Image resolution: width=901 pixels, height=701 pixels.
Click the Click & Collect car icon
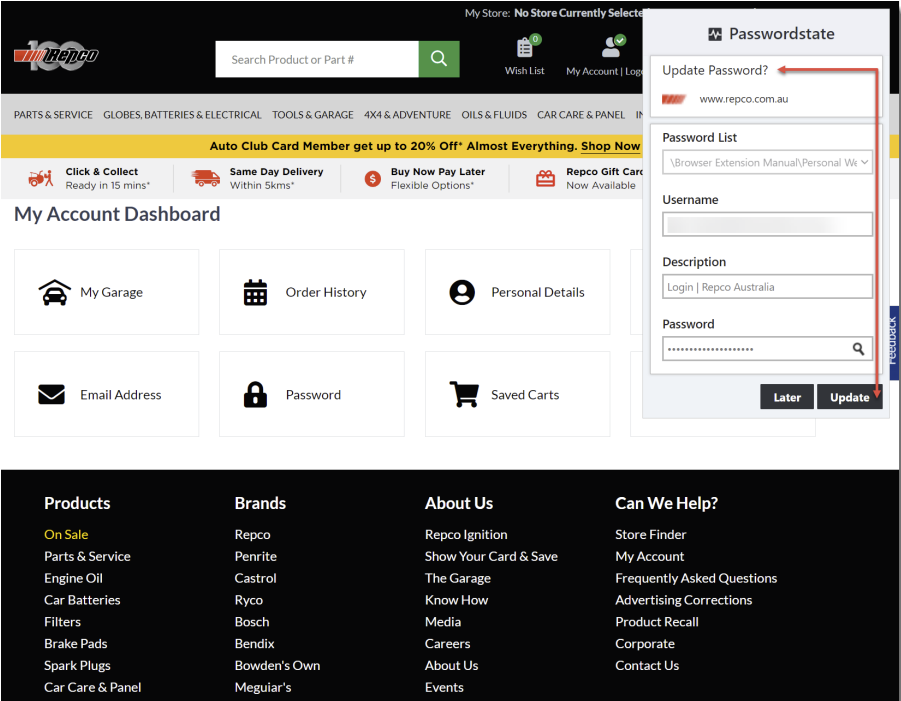41,178
